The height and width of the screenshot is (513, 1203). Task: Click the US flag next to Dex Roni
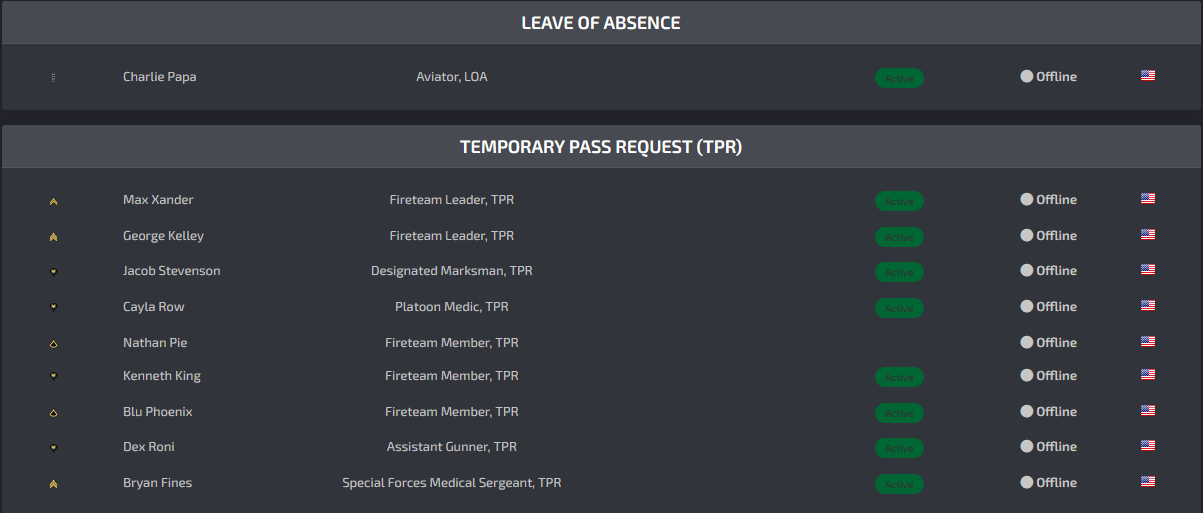1148,445
